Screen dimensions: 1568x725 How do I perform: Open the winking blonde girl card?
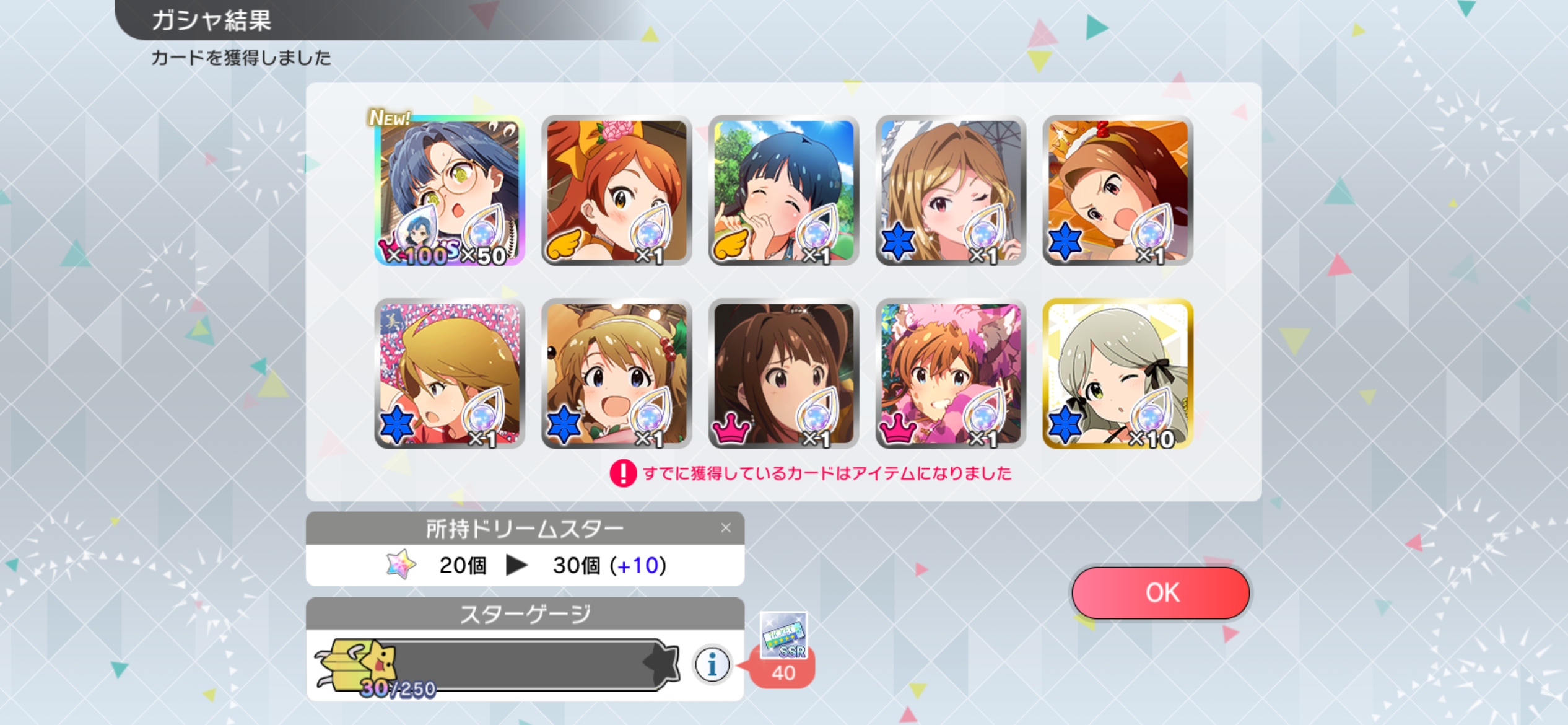coord(951,191)
